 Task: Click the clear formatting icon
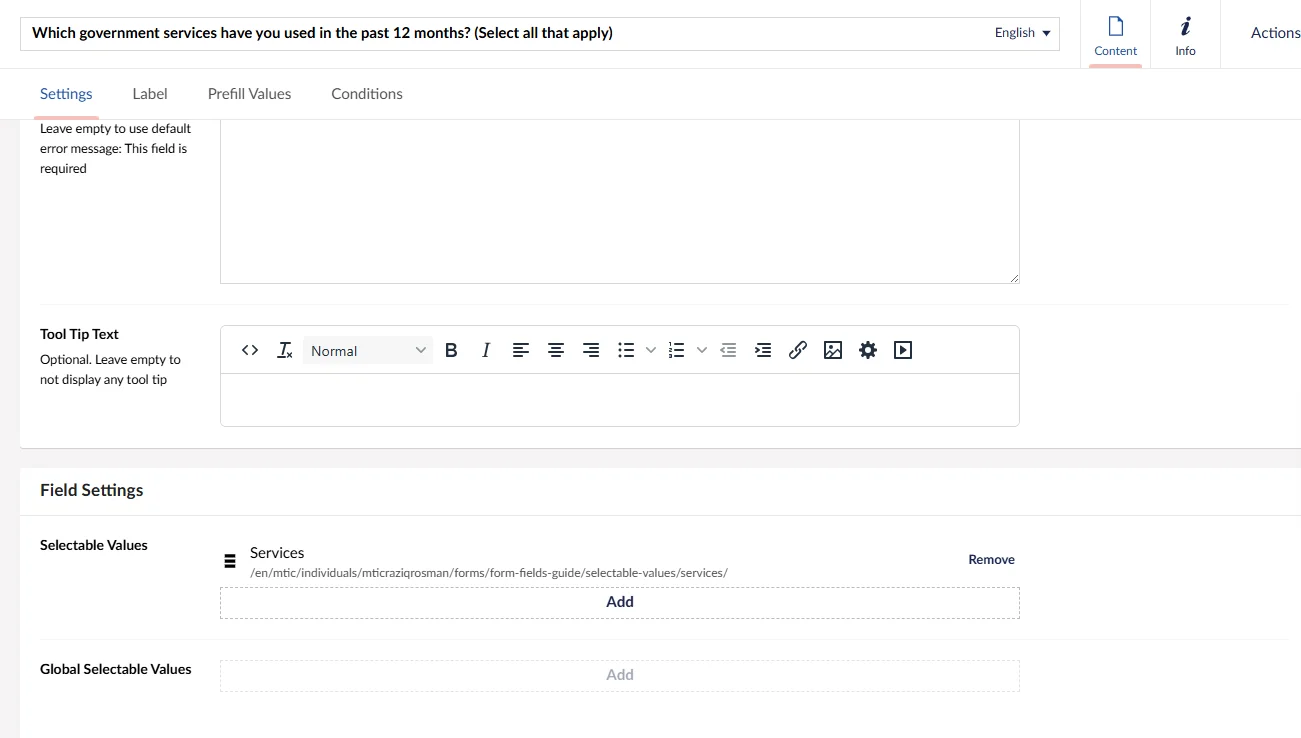[x=285, y=350]
